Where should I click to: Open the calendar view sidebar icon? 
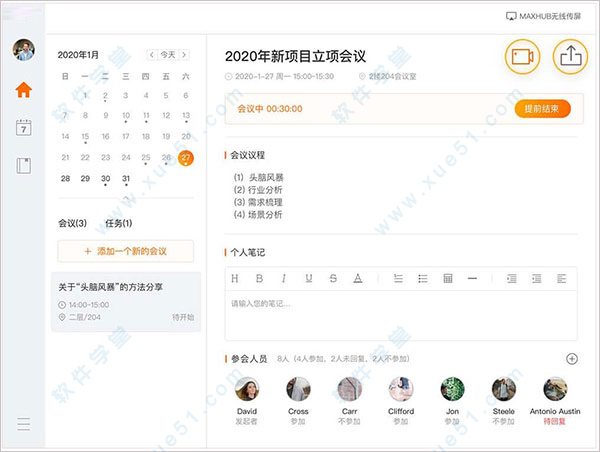pyautogui.click(x=23, y=128)
